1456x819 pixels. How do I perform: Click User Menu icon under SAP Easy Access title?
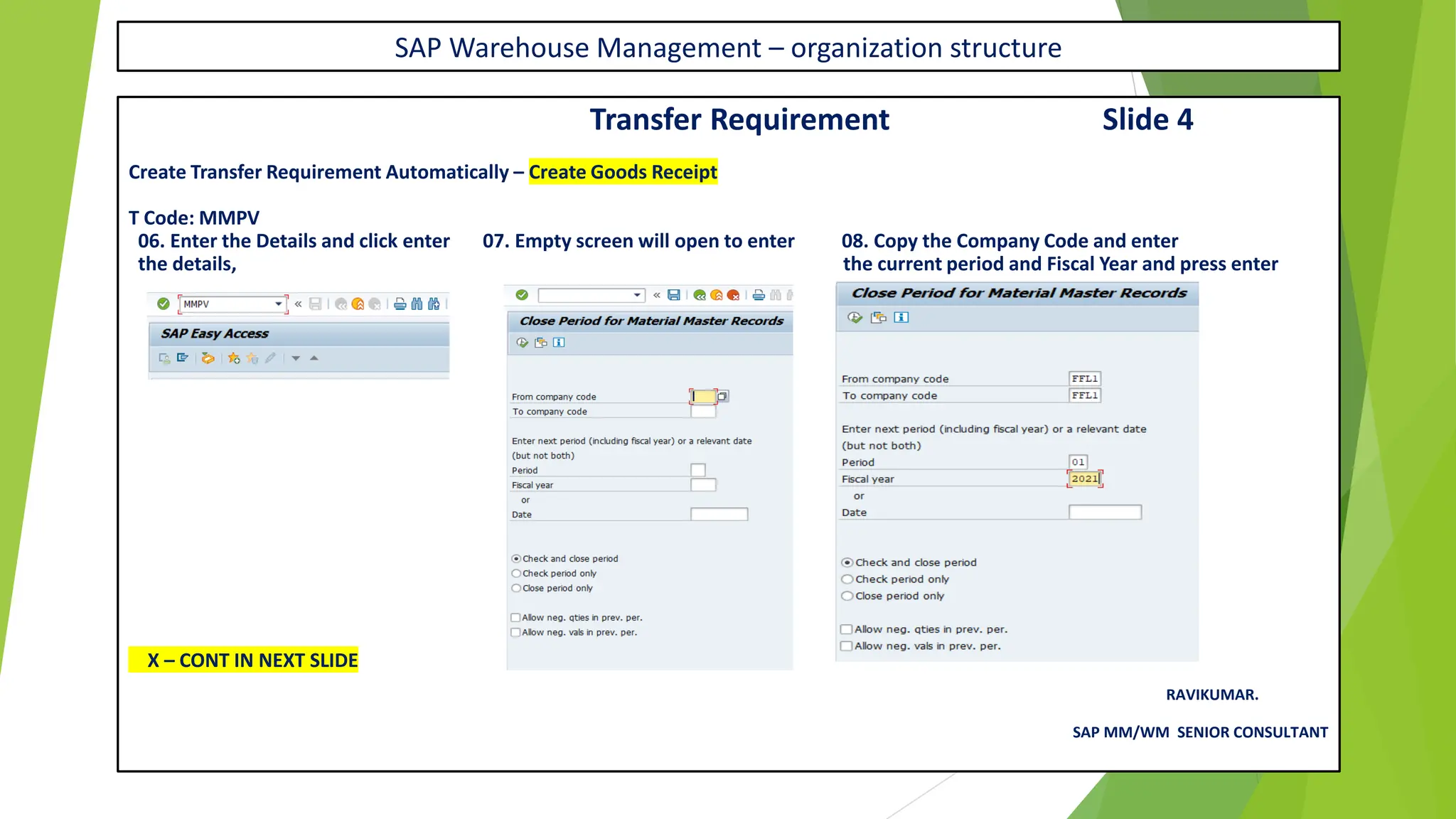point(164,358)
